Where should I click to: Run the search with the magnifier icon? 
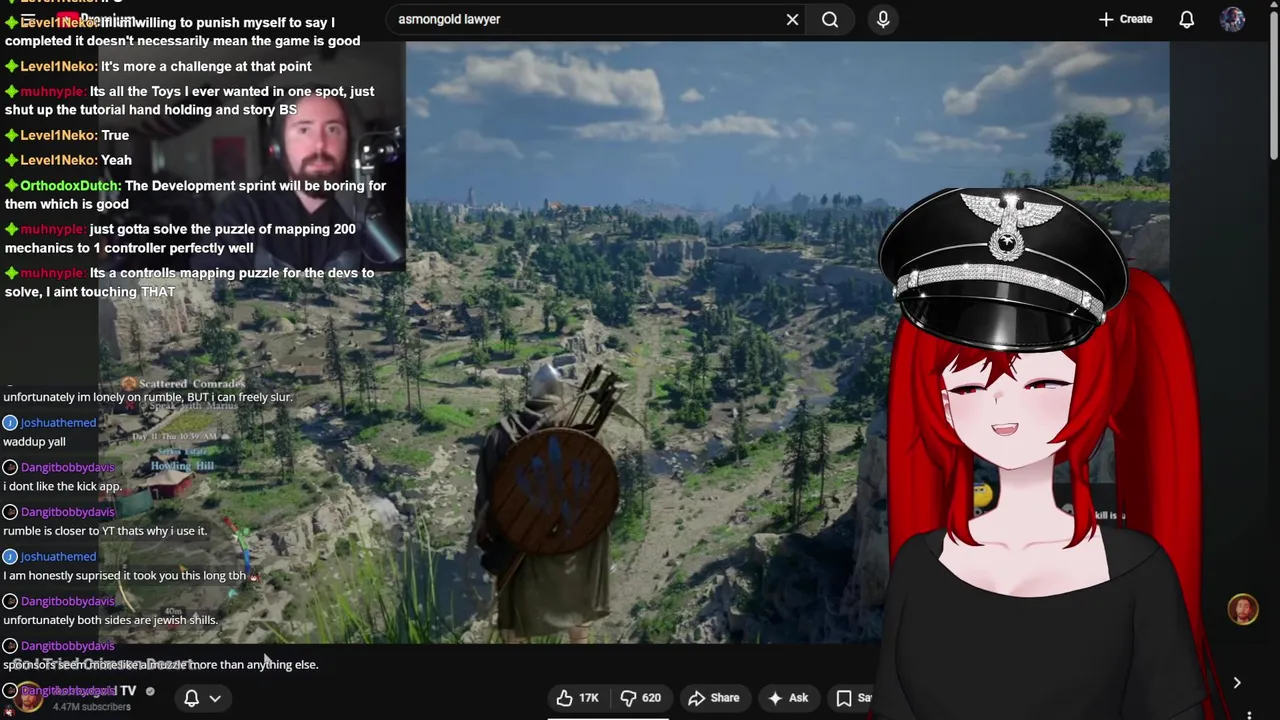click(830, 19)
